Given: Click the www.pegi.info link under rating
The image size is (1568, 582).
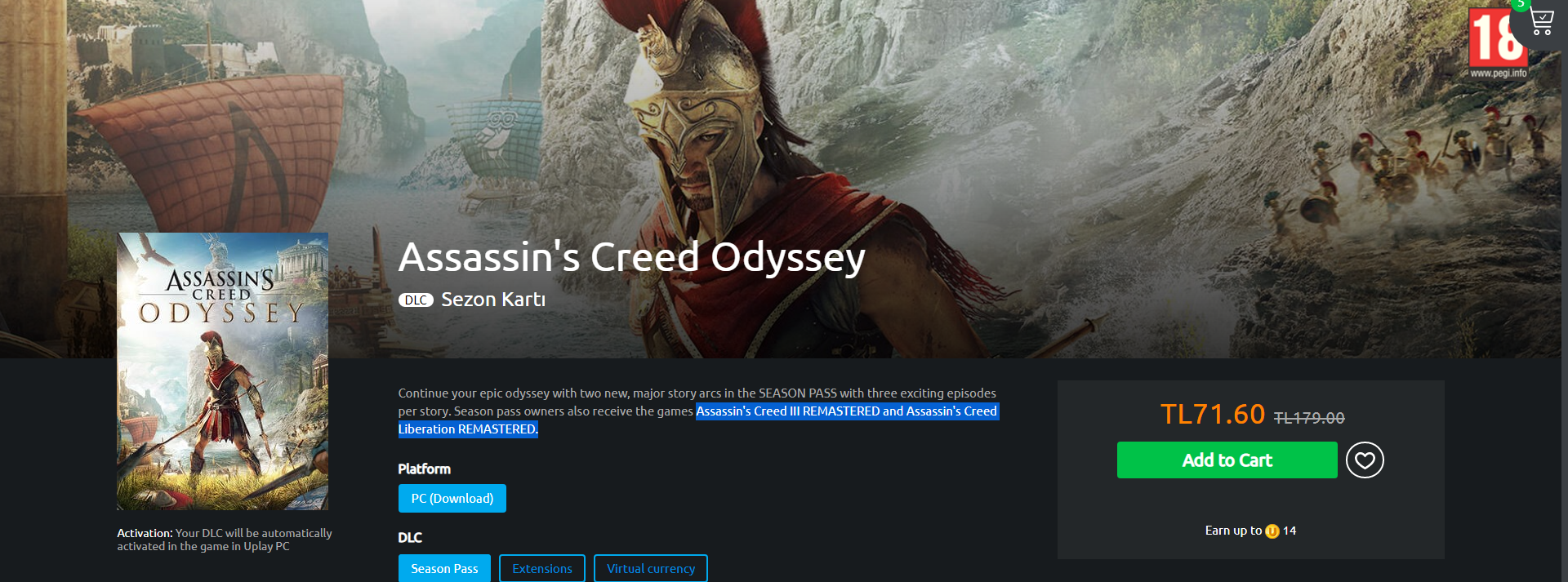Looking at the screenshot, I should [x=1499, y=73].
